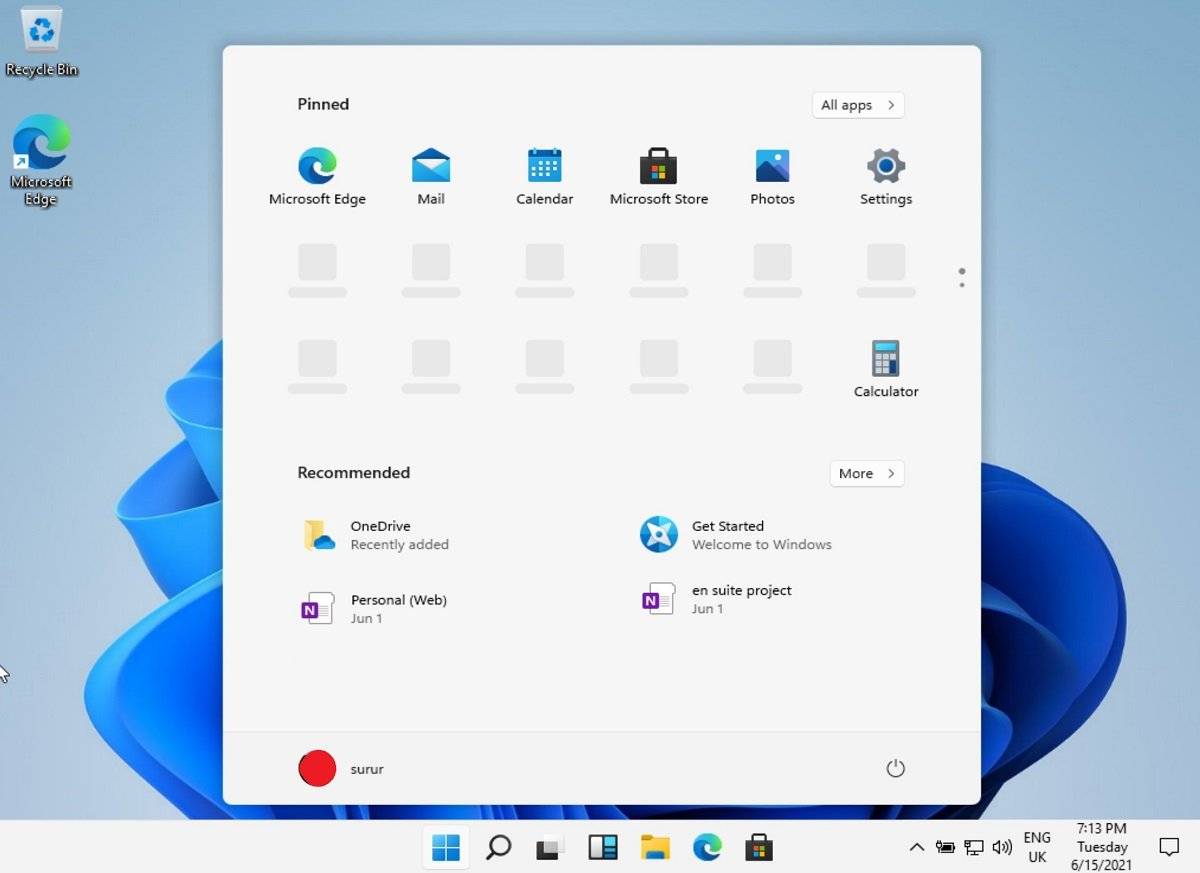Expand the All apps list

[x=857, y=105]
